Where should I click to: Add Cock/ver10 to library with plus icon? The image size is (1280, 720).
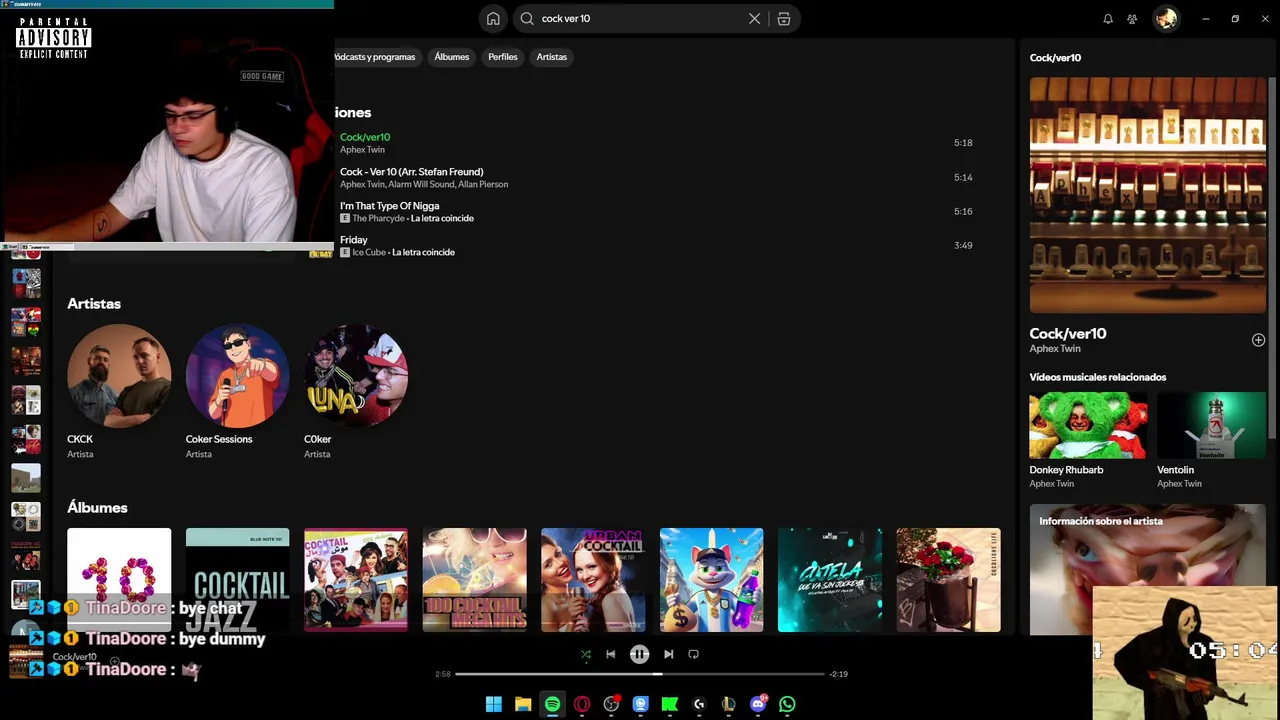point(1258,340)
